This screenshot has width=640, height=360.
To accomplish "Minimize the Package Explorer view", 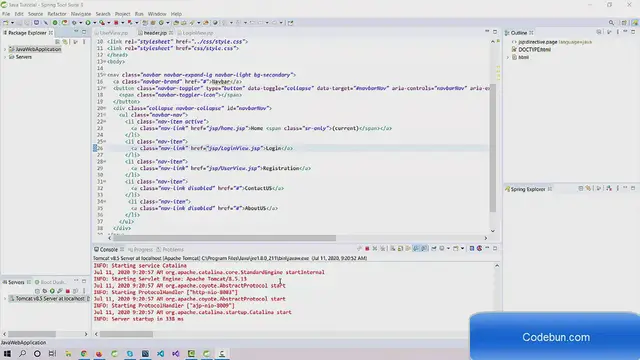I will (76, 32).
